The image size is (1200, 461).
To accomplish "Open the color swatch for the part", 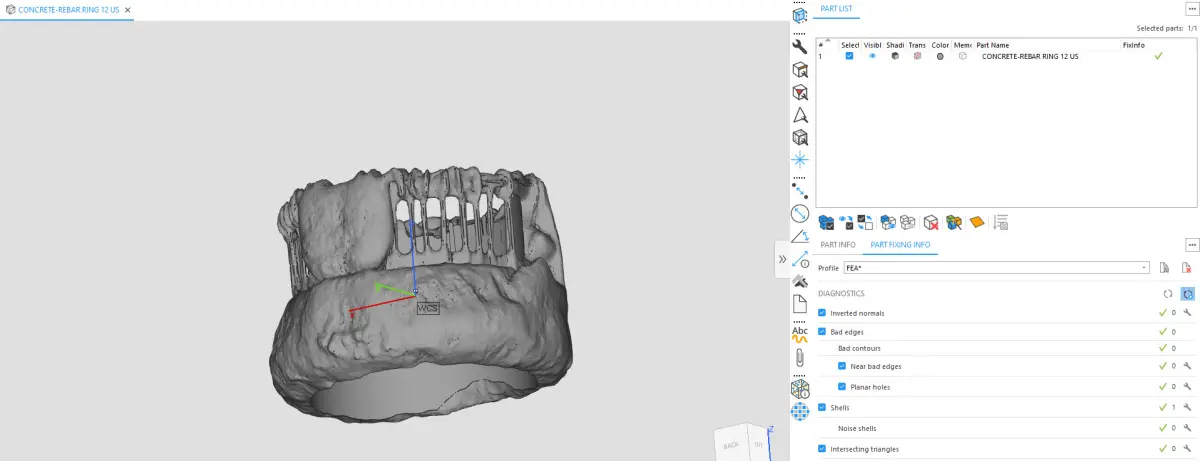I will point(940,56).
